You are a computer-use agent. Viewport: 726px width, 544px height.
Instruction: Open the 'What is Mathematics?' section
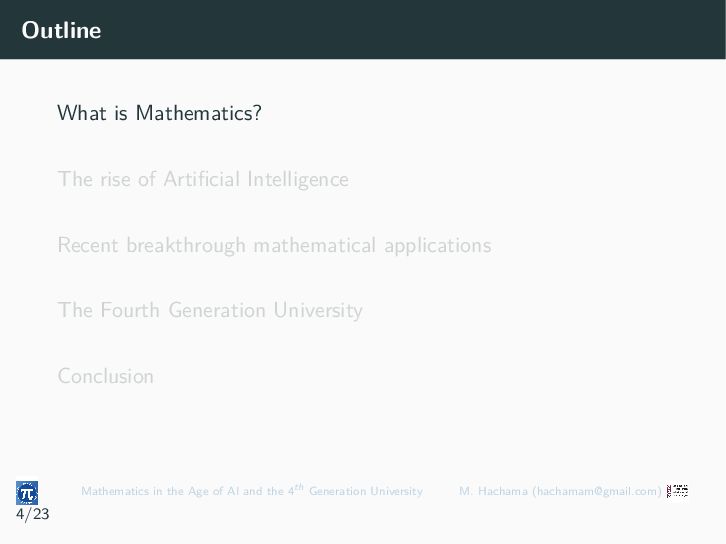(159, 113)
